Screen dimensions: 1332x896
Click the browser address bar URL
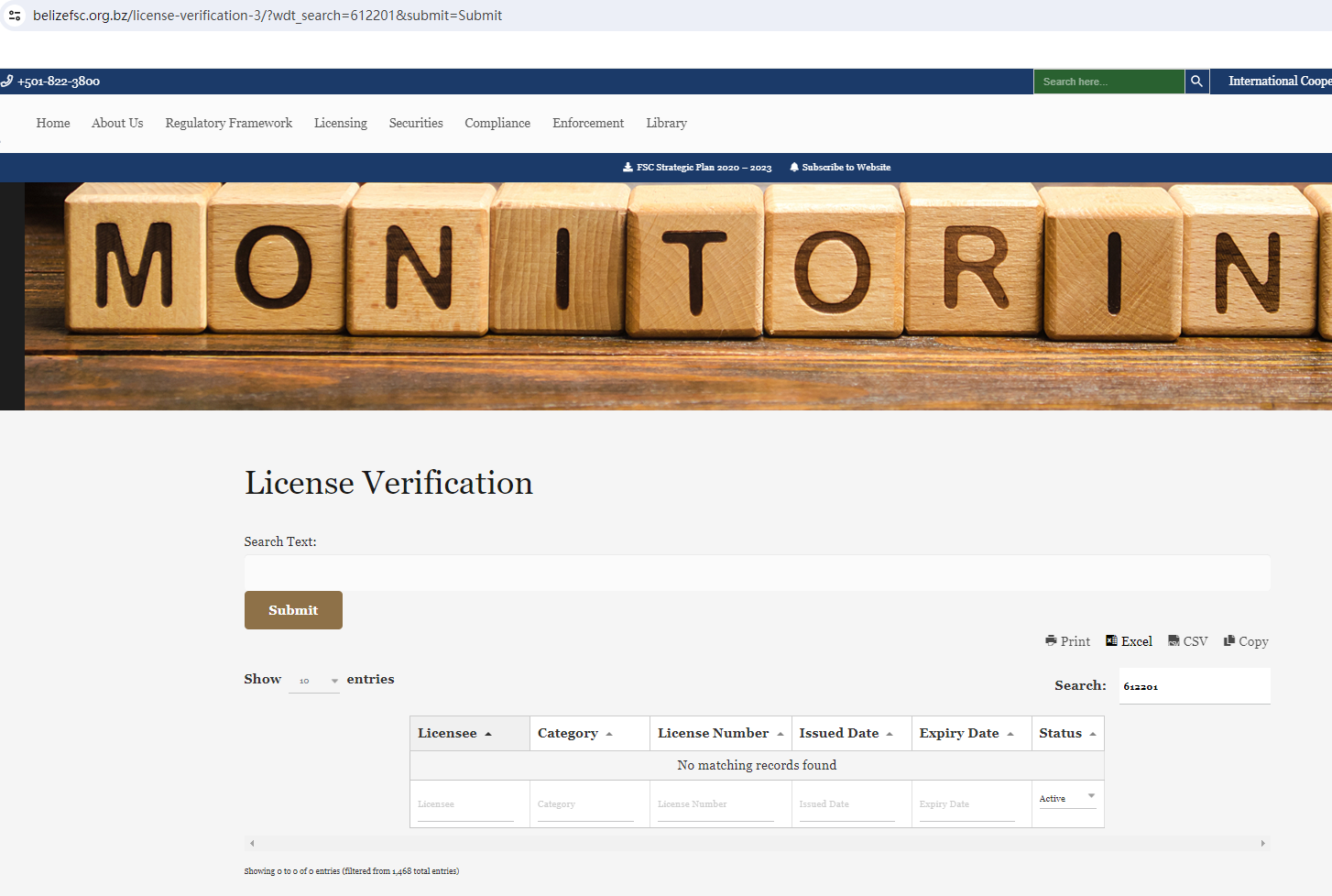coord(267,16)
